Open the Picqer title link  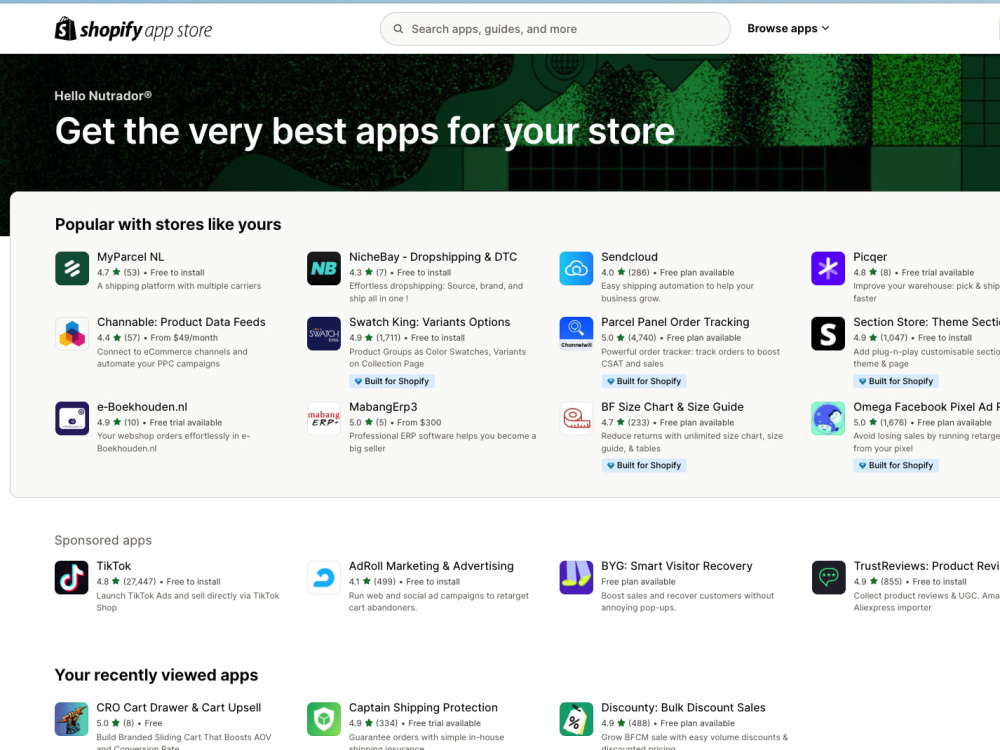pos(870,257)
